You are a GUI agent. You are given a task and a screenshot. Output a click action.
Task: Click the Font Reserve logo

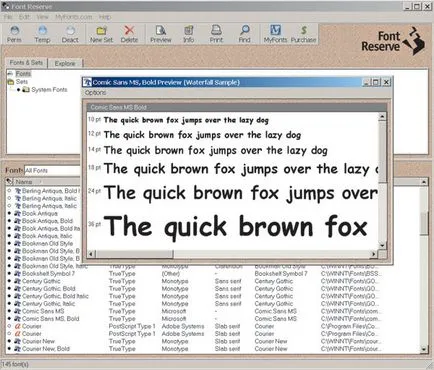393,41
